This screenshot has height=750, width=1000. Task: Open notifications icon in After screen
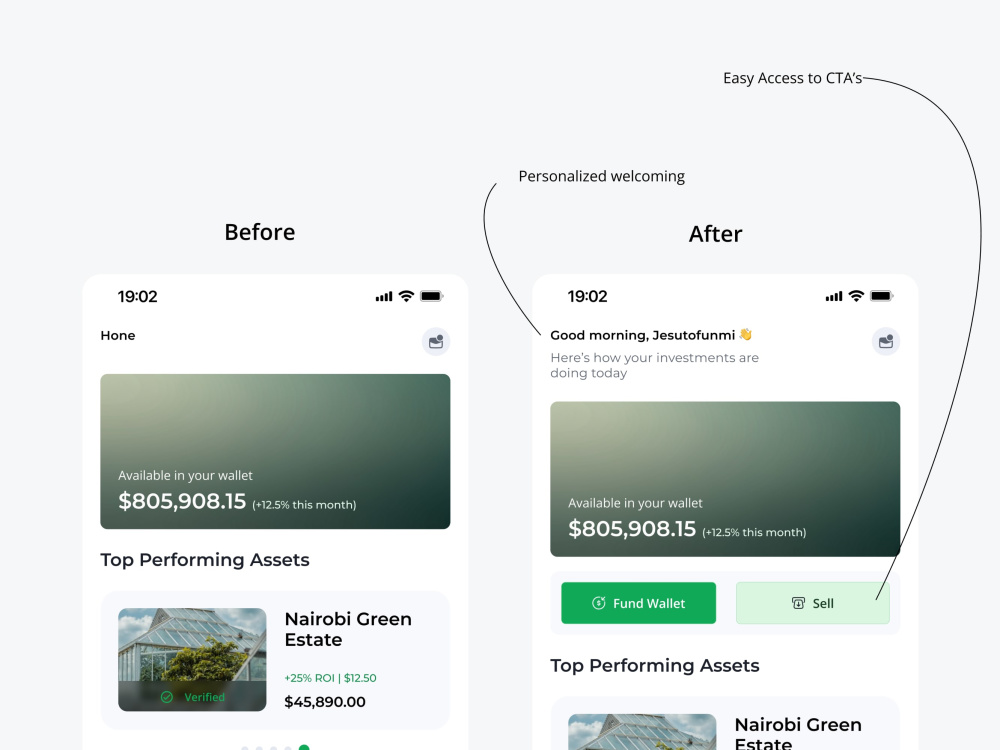click(886, 342)
